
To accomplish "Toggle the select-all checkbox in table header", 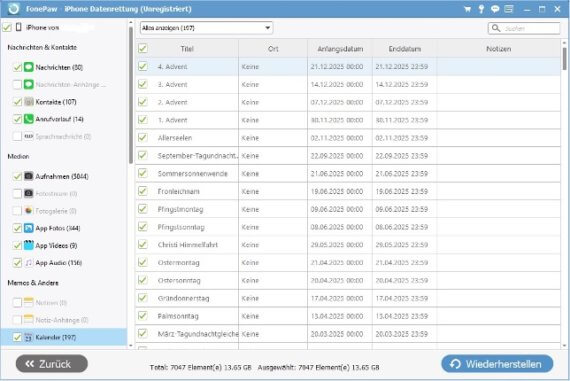I will click(143, 48).
